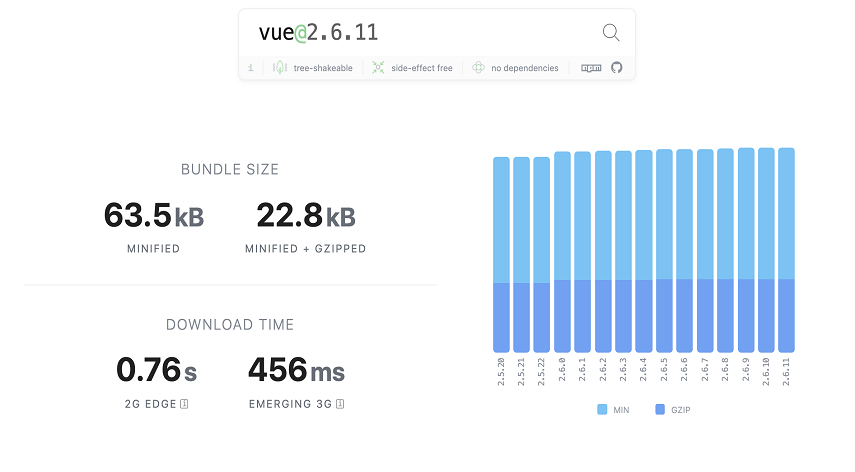Click the 2.6.0 version axis label

pos(562,369)
